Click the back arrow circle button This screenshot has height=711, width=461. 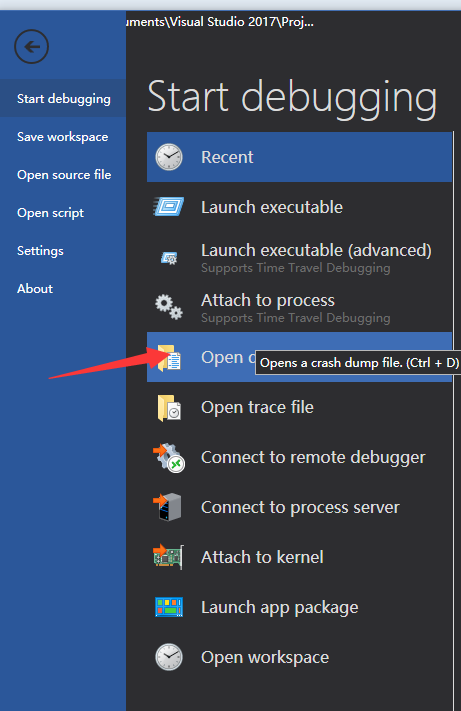click(31, 47)
